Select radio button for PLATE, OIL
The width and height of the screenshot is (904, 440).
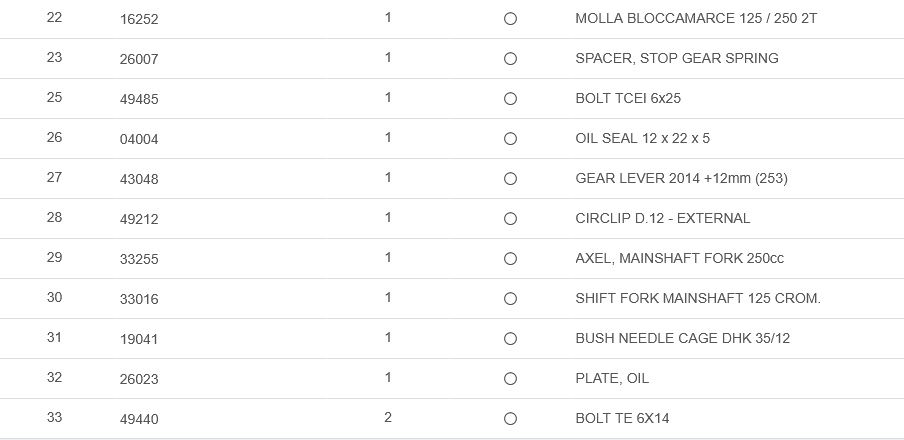pyautogui.click(x=510, y=379)
